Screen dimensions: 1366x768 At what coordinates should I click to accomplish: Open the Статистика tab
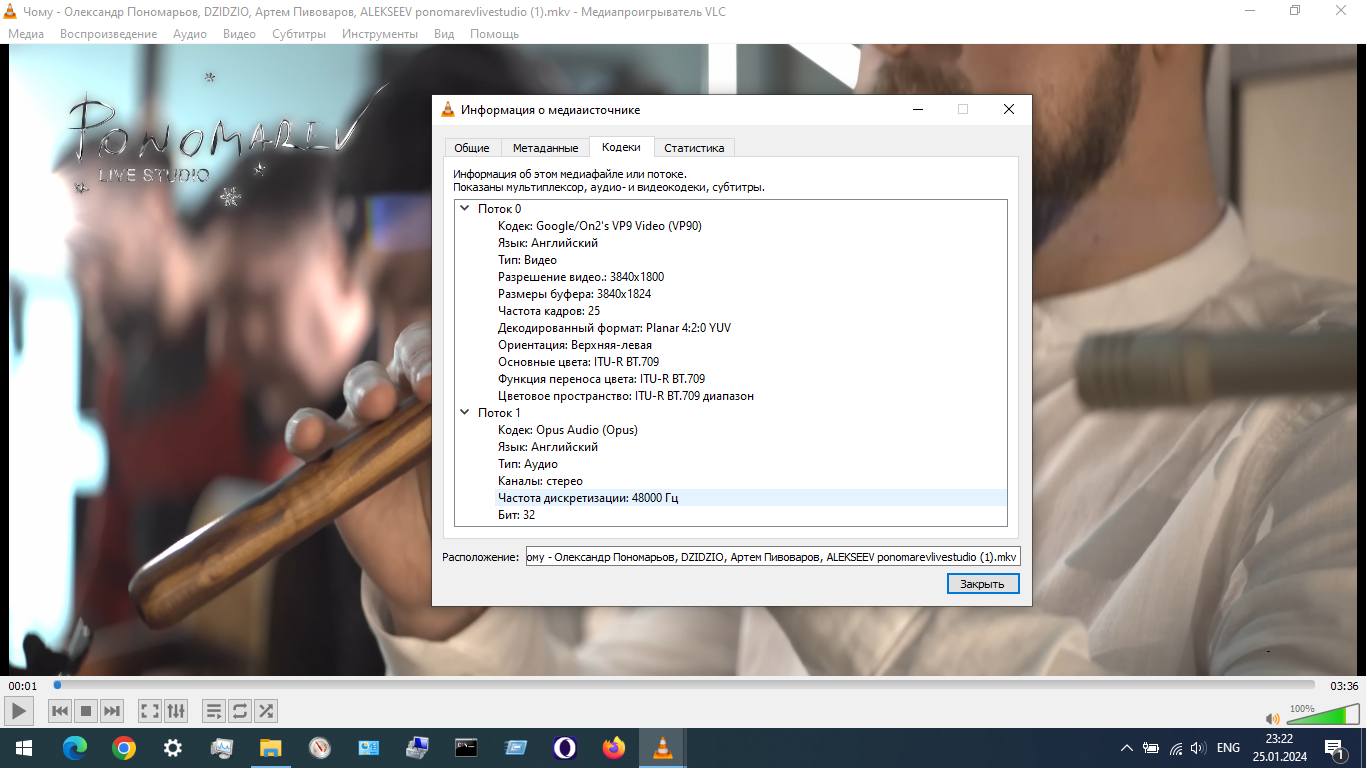click(694, 148)
